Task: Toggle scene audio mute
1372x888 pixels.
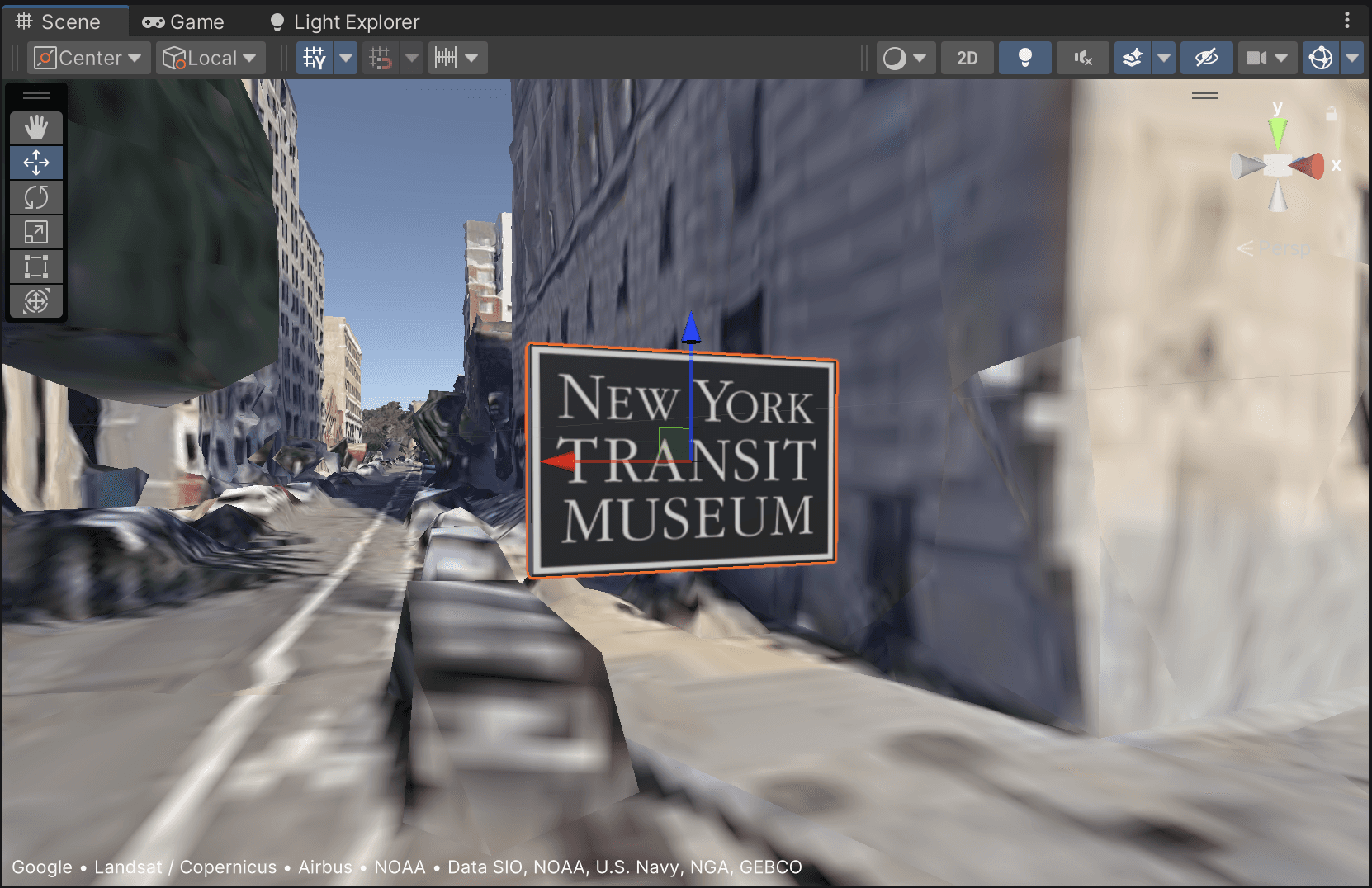Action: [x=1082, y=58]
